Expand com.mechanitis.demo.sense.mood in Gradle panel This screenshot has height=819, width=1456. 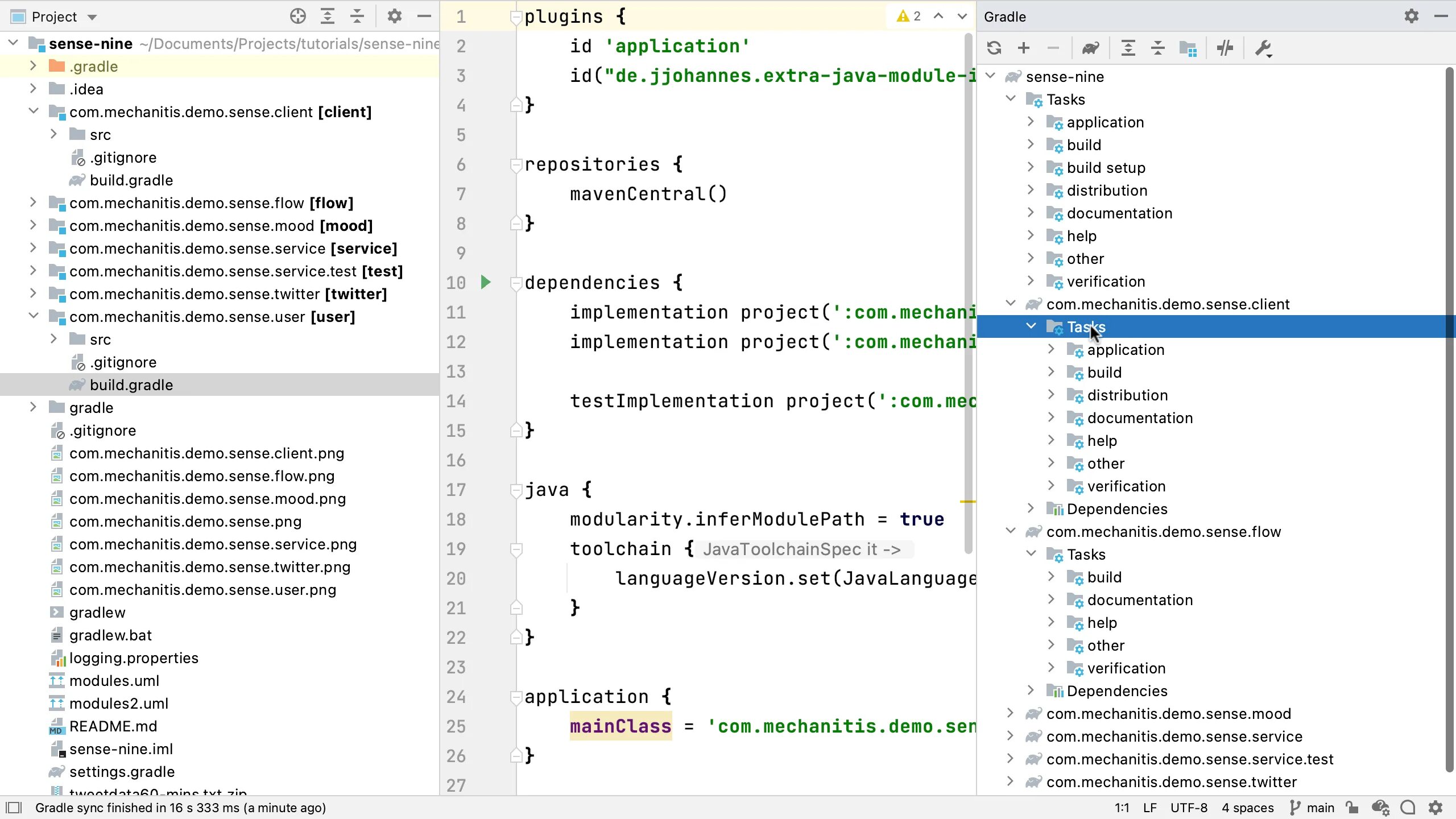(1010, 713)
